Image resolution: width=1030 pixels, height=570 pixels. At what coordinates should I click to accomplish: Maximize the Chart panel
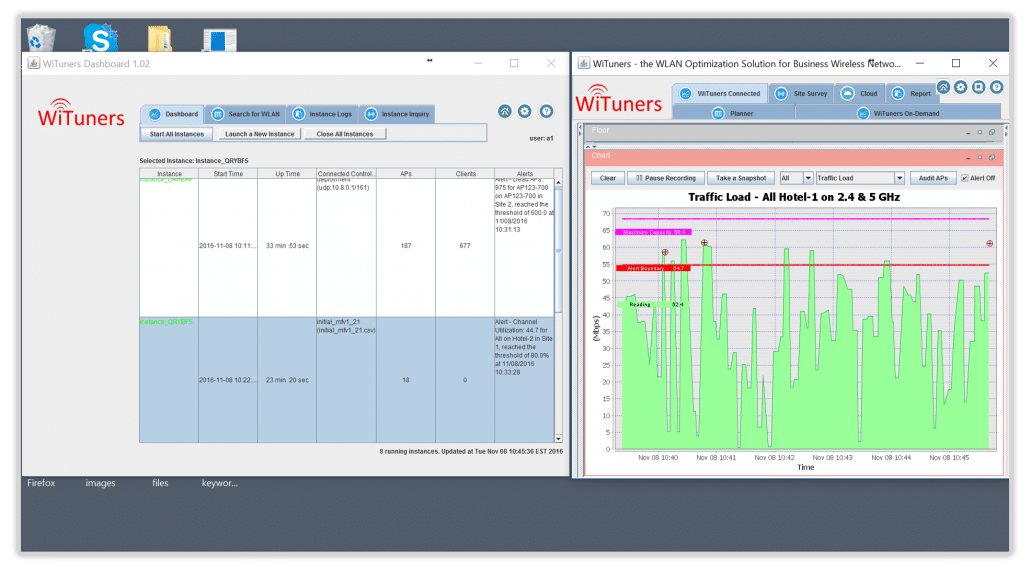pos(979,158)
